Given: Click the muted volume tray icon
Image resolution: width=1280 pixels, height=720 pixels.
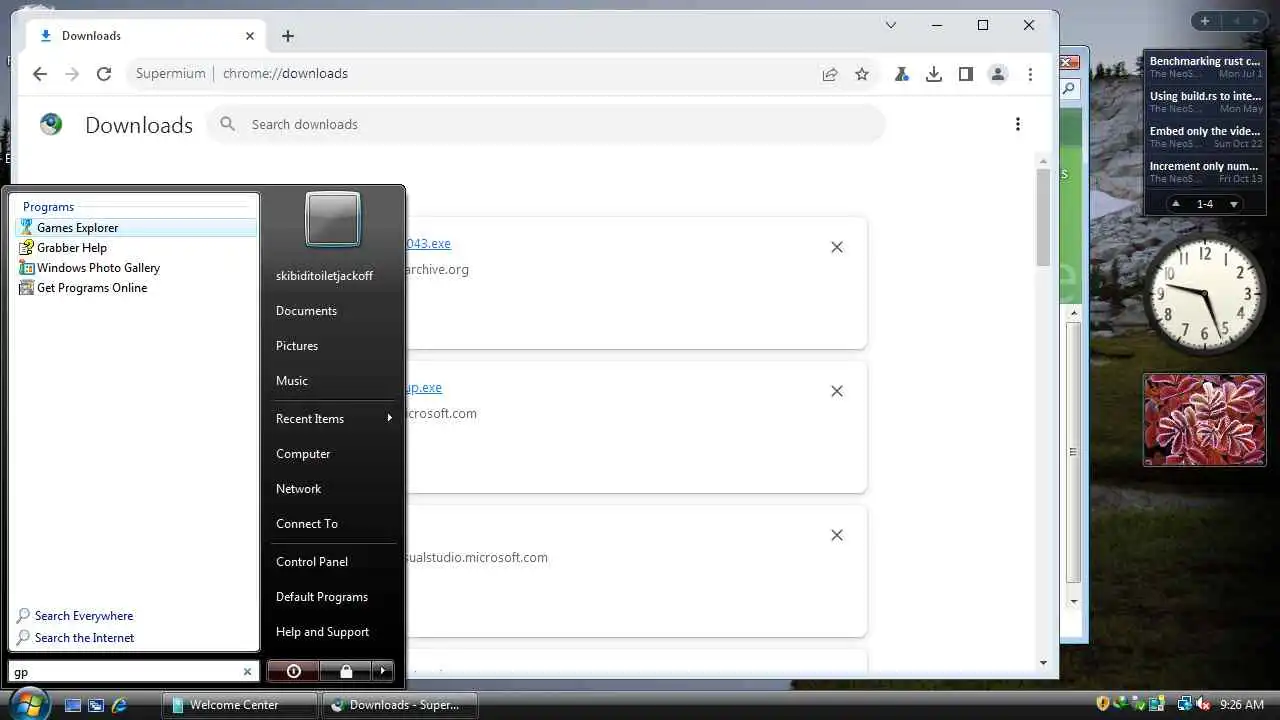Looking at the screenshot, I should coord(1203,705).
